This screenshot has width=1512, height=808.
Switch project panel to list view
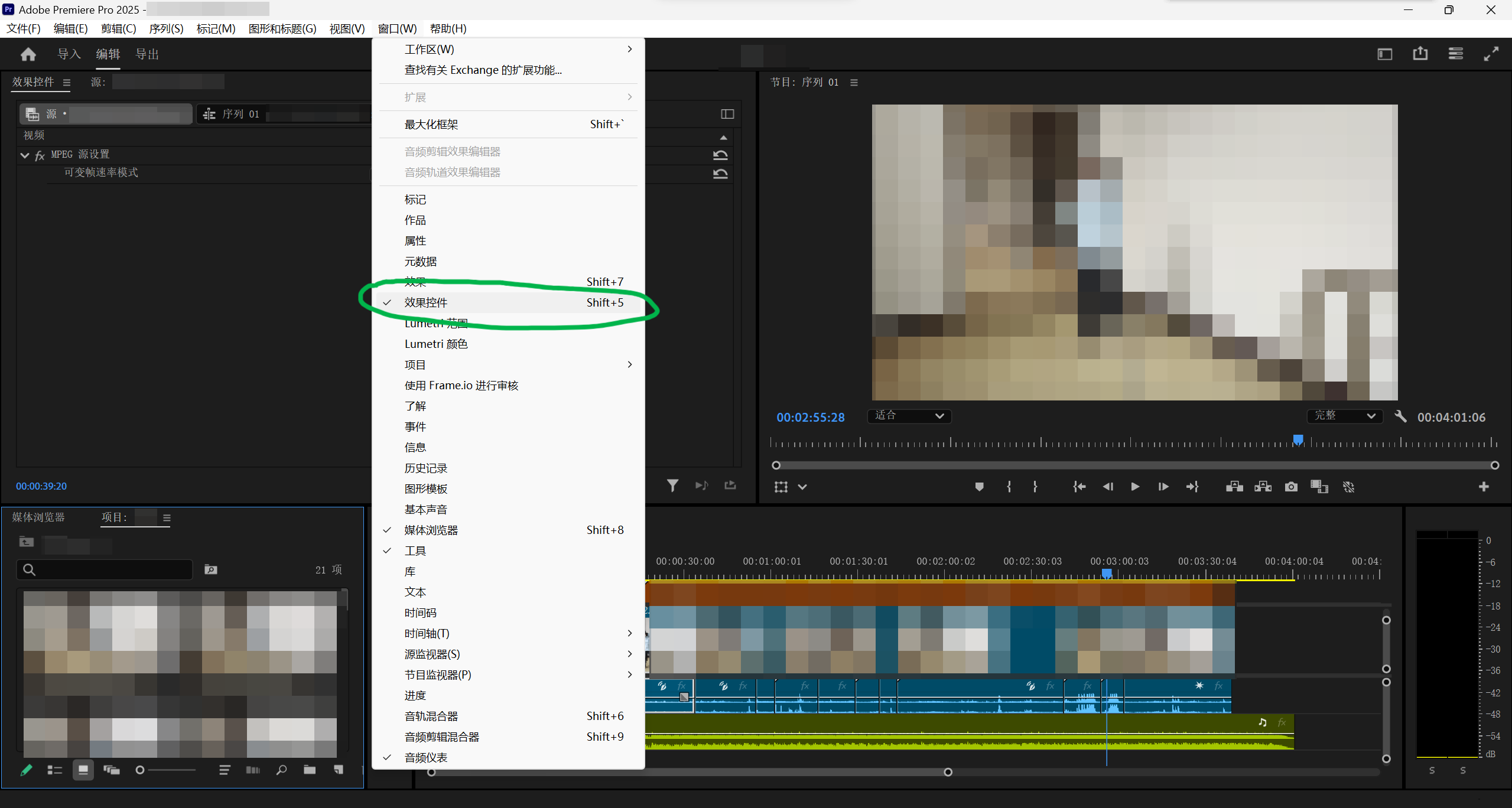[54, 770]
